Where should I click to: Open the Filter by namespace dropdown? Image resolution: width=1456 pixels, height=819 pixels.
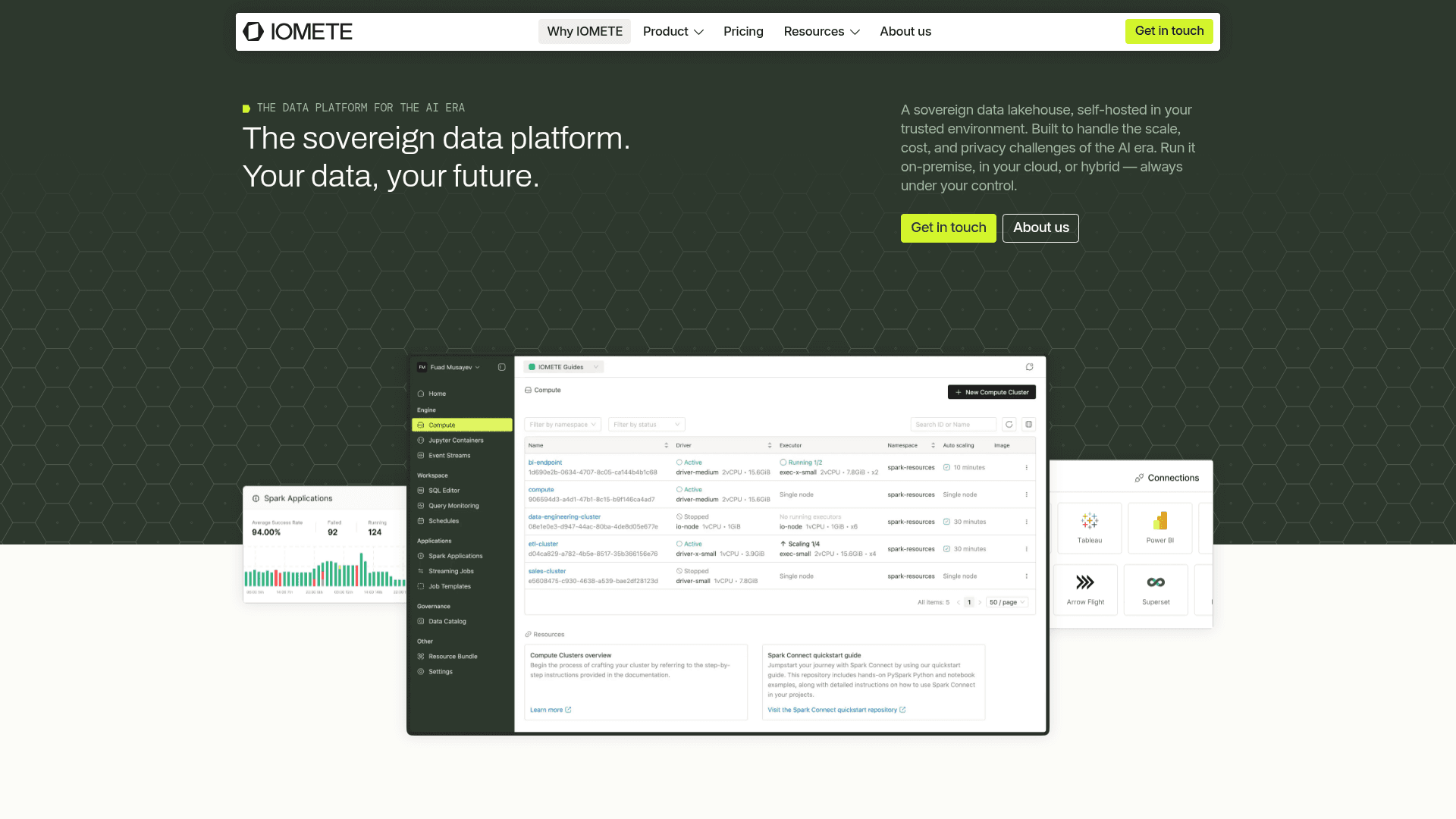tap(563, 425)
